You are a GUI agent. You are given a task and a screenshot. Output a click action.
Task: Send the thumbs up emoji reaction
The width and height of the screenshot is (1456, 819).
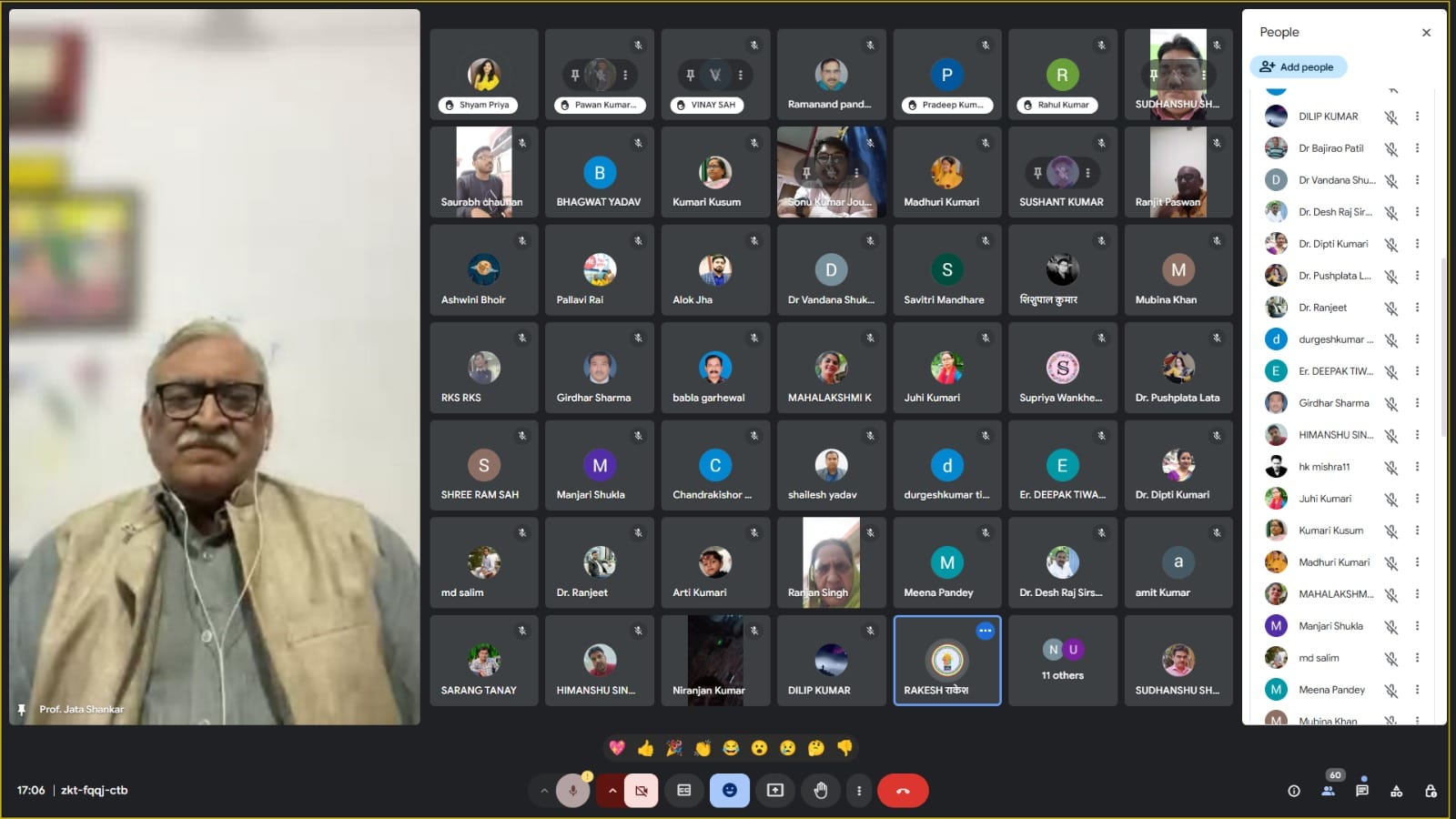pyautogui.click(x=645, y=748)
